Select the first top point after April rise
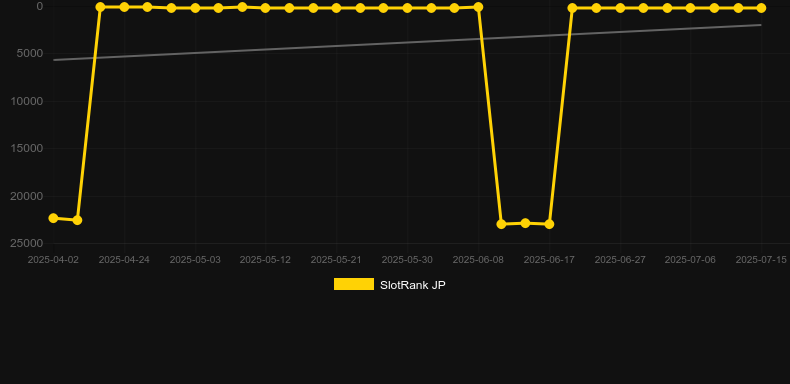 pos(100,7)
